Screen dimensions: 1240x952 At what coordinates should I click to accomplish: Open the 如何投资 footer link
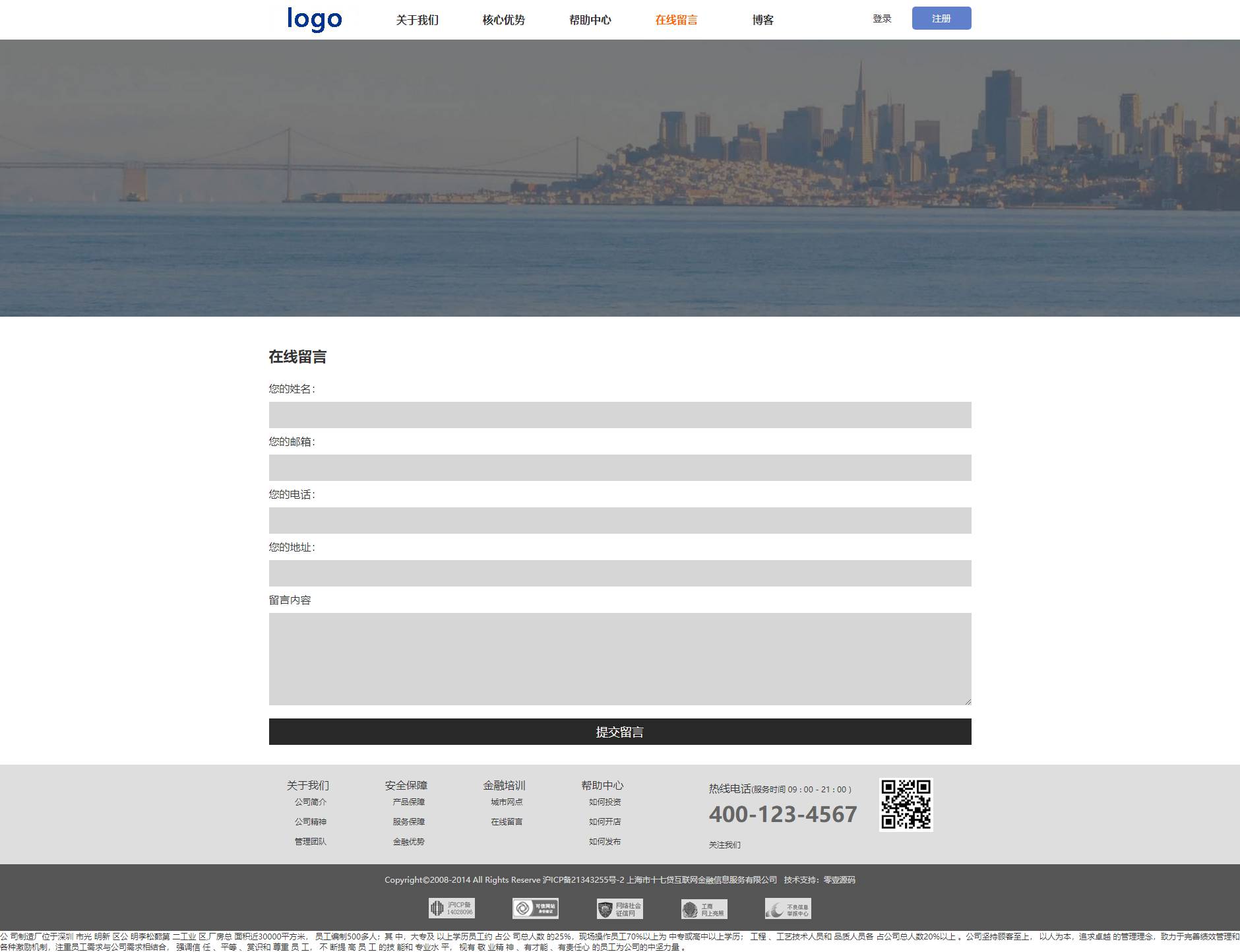coord(605,802)
